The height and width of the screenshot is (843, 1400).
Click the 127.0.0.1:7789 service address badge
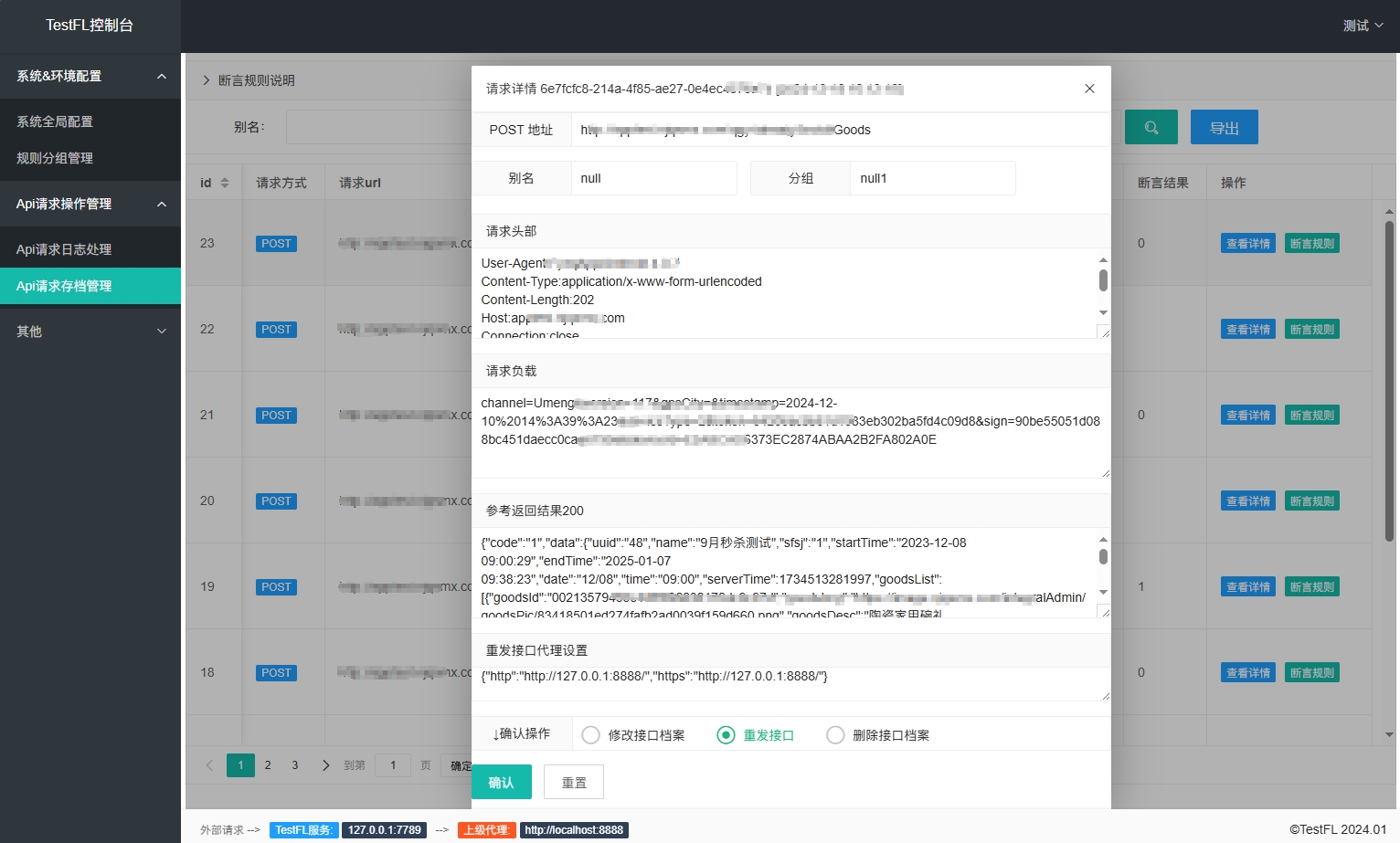384,830
